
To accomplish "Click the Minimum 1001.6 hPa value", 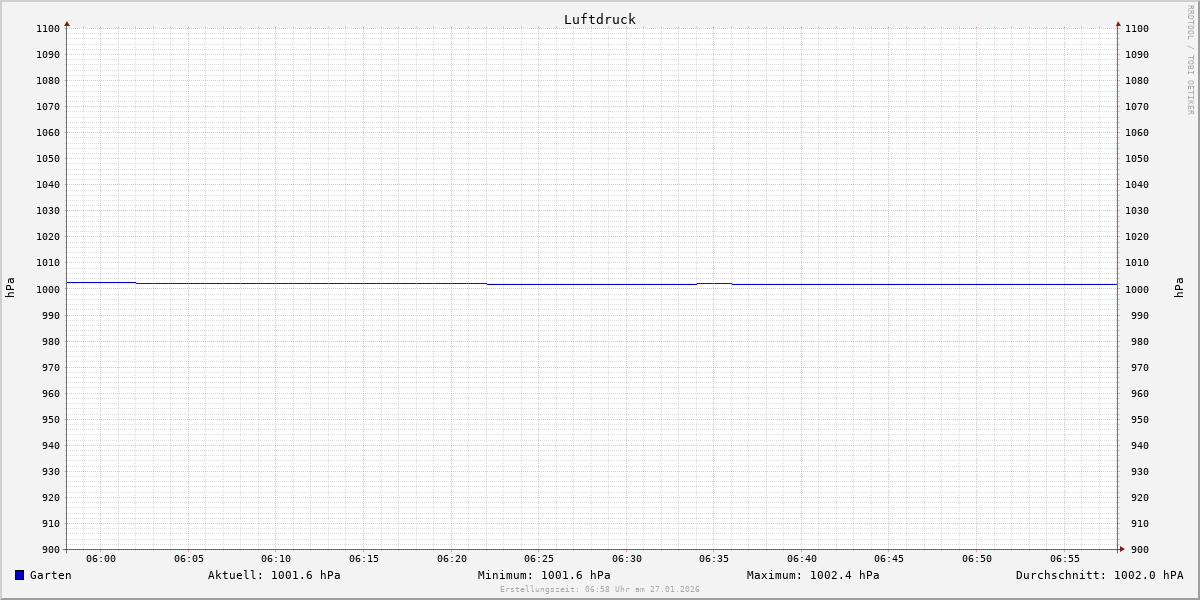I will click(544, 575).
